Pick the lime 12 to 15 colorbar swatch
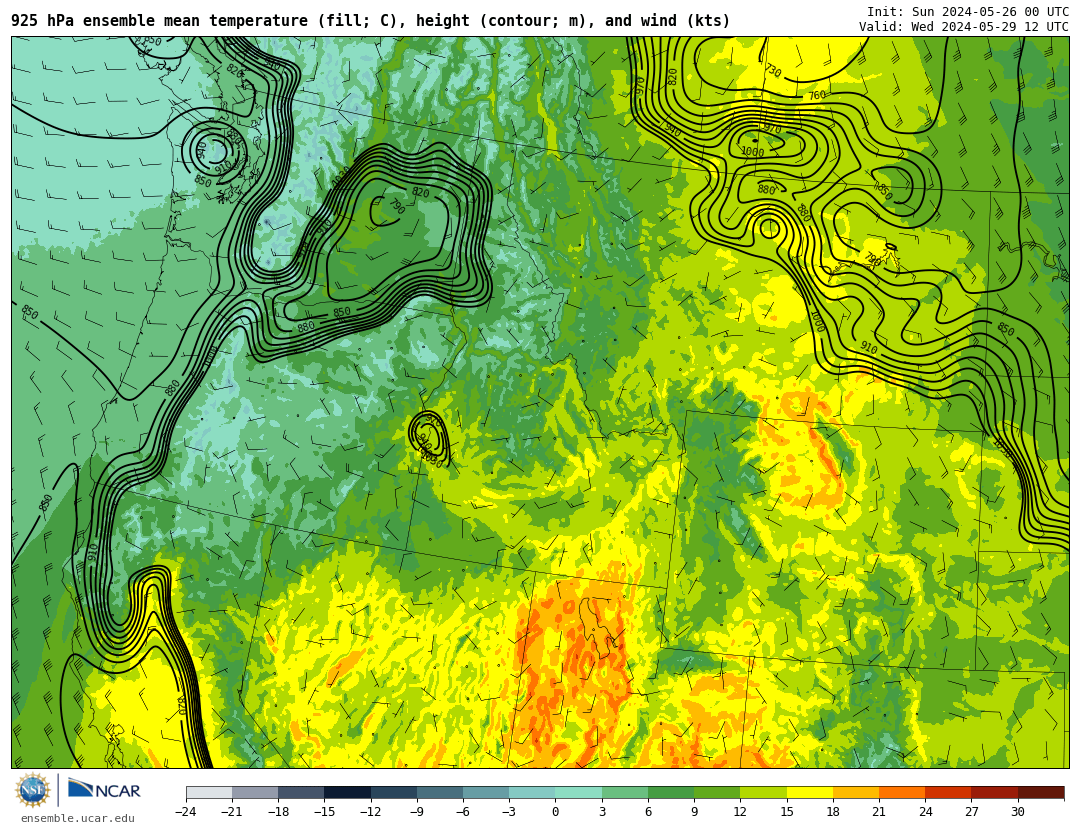The image size is (1080, 831). pos(763,792)
